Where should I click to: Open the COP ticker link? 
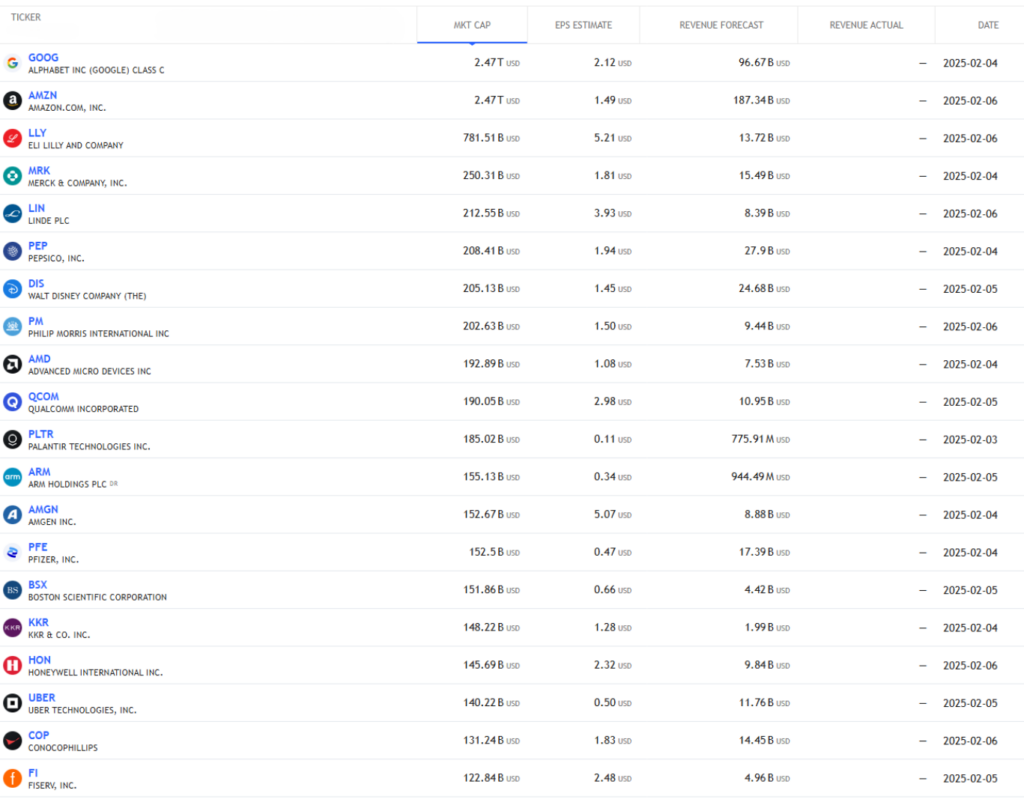pos(39,735)
